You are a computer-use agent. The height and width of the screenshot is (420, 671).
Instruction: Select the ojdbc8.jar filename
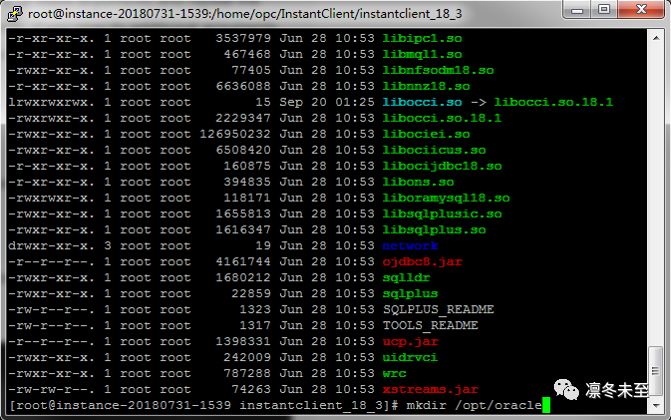coord(422,262)
